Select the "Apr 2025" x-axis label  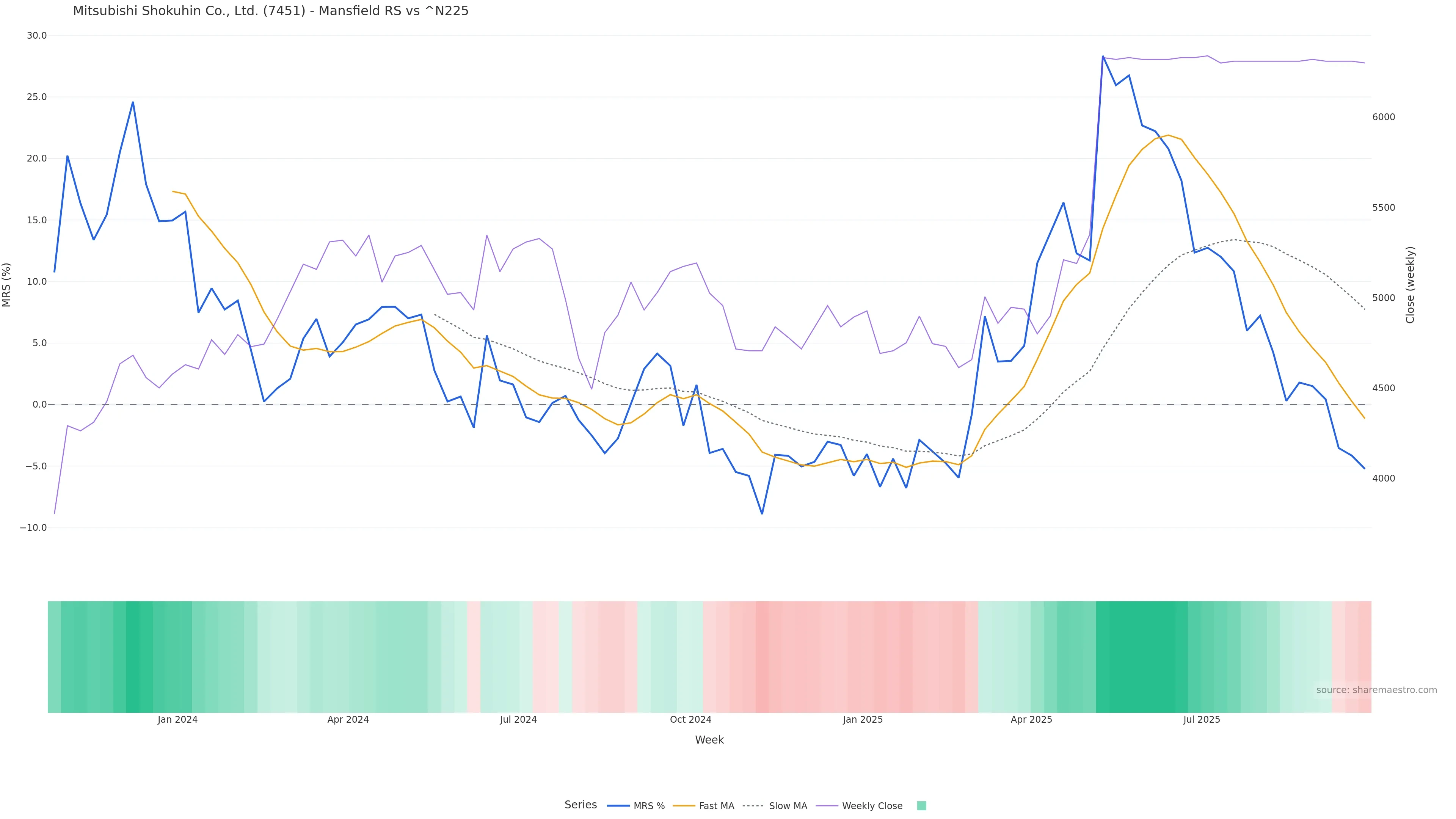coord(1031,720)
